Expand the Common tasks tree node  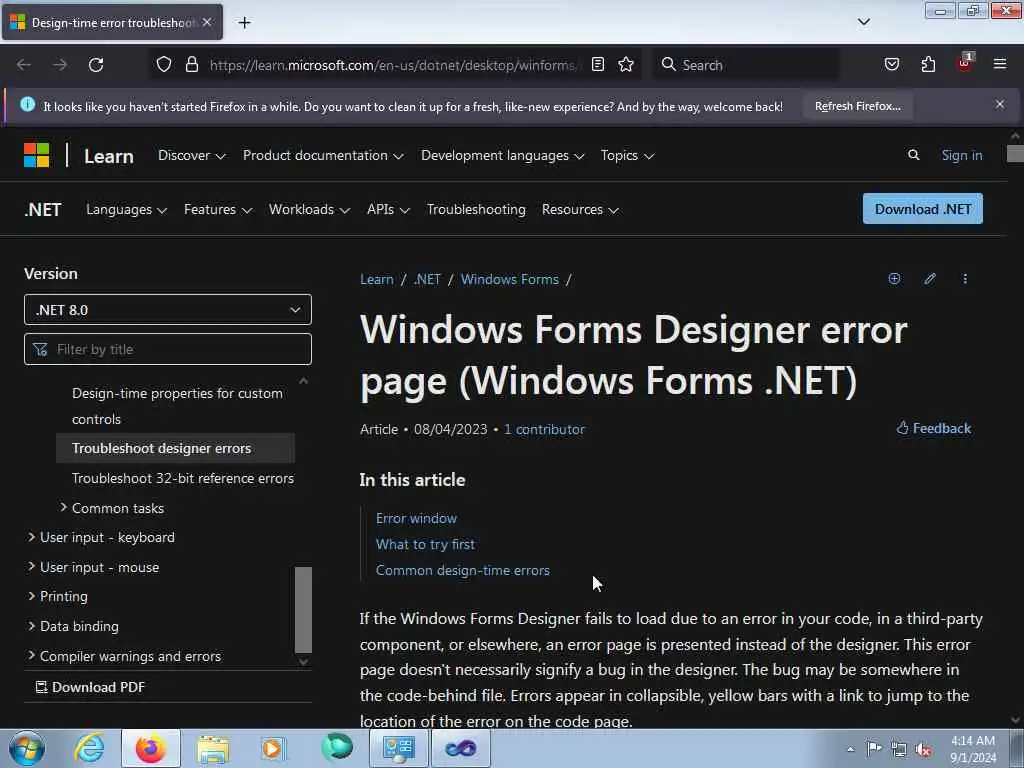point(63,507)
